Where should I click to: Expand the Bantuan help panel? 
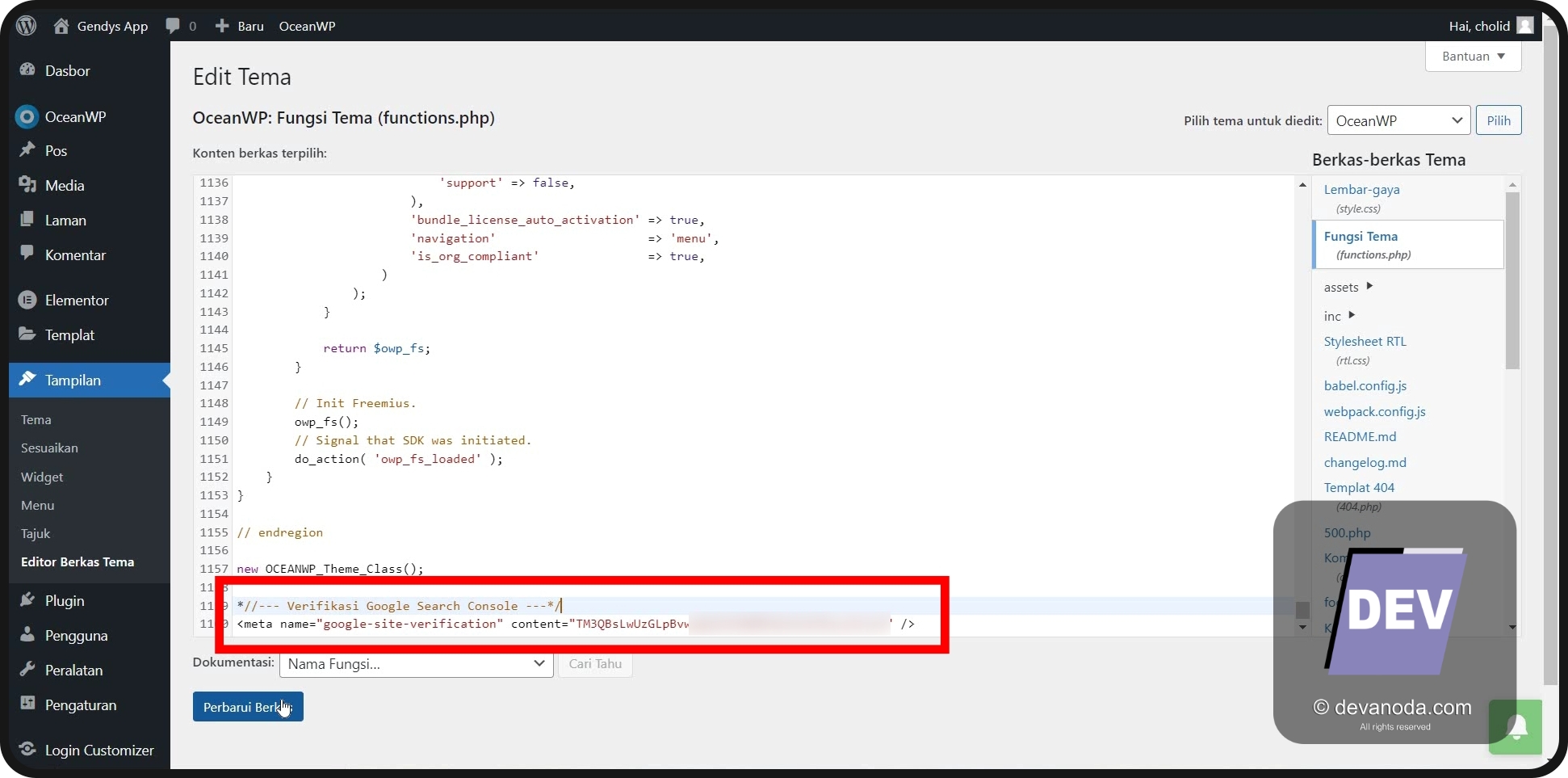(x=1474, y=57)
